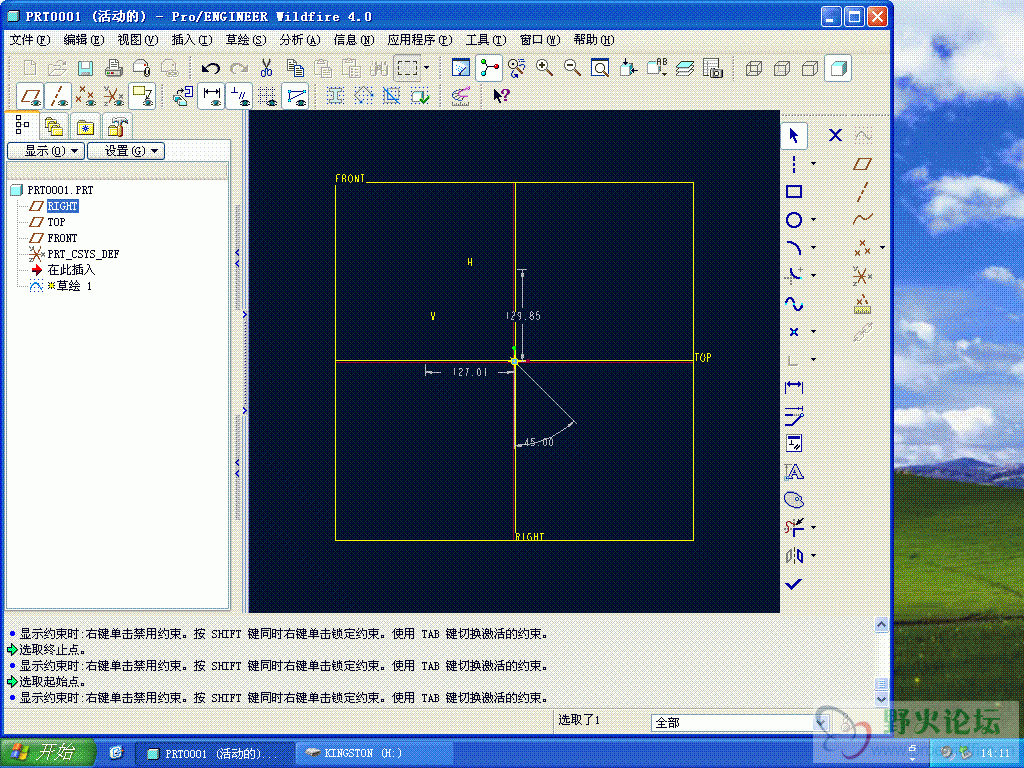Select the Circle sketch tool
This screenshot has width=1024, height=768.
pyautogui.click(x=794, y=220)
